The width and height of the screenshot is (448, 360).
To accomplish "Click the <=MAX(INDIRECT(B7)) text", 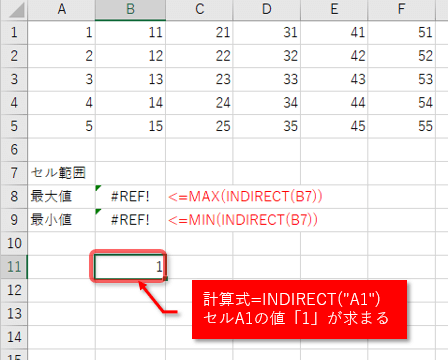I will pos(245,196).
